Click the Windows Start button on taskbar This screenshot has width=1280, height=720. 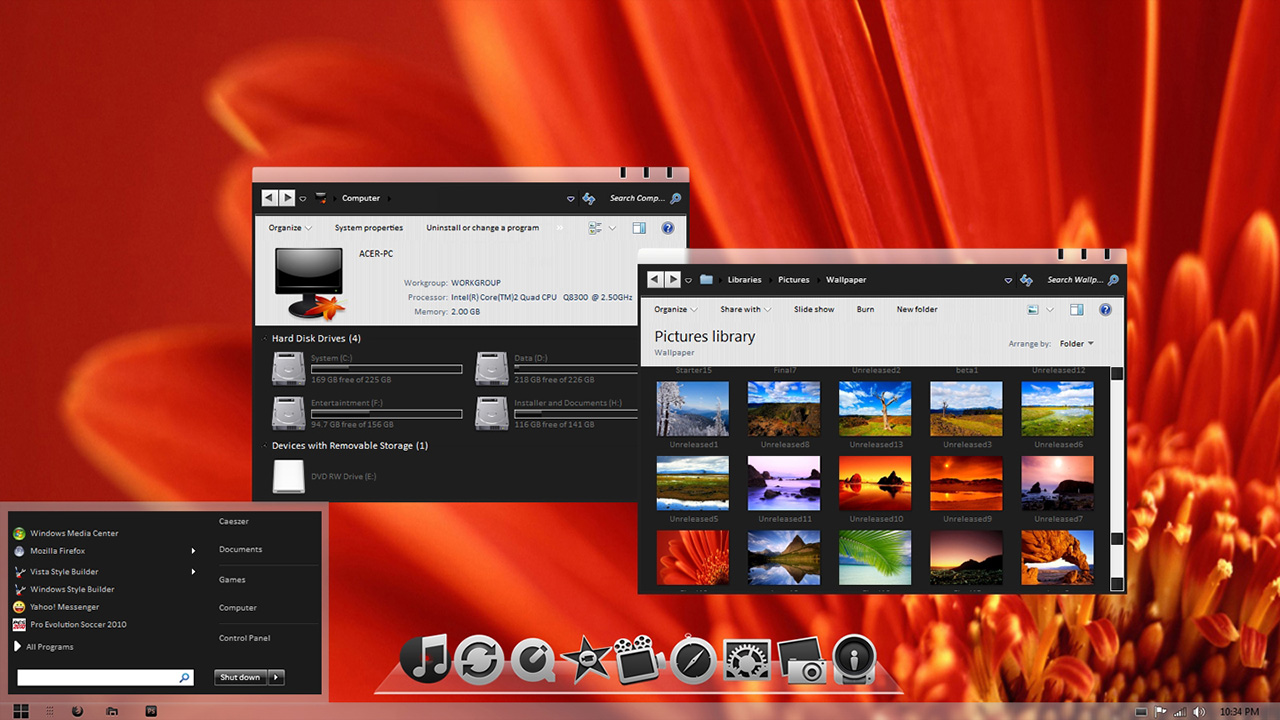coord(21,711)
